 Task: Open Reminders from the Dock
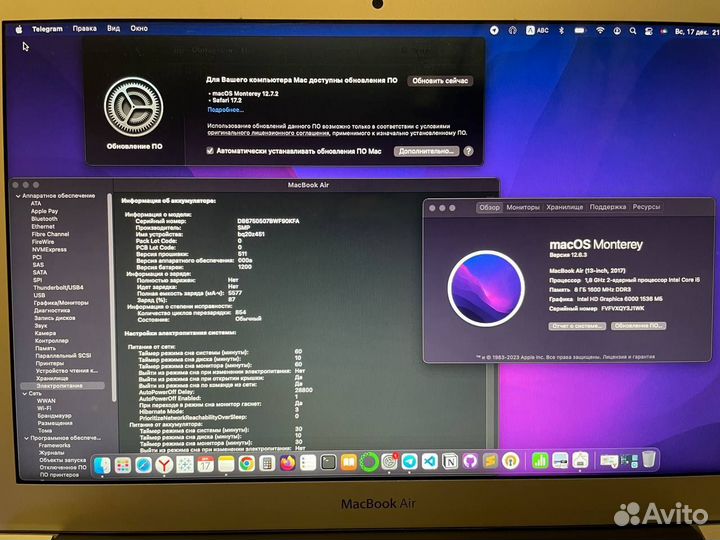(x=308, y=463)
